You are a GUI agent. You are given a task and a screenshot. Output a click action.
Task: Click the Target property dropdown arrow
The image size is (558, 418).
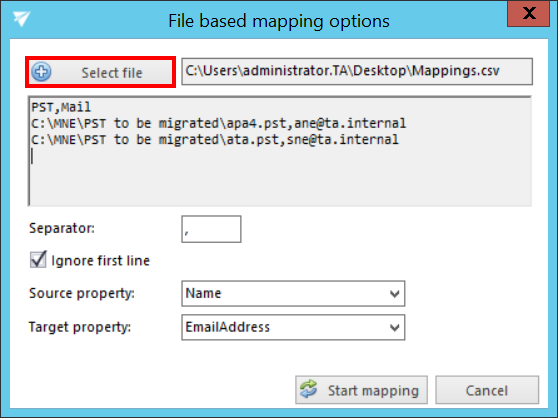(x=394, y=328)
